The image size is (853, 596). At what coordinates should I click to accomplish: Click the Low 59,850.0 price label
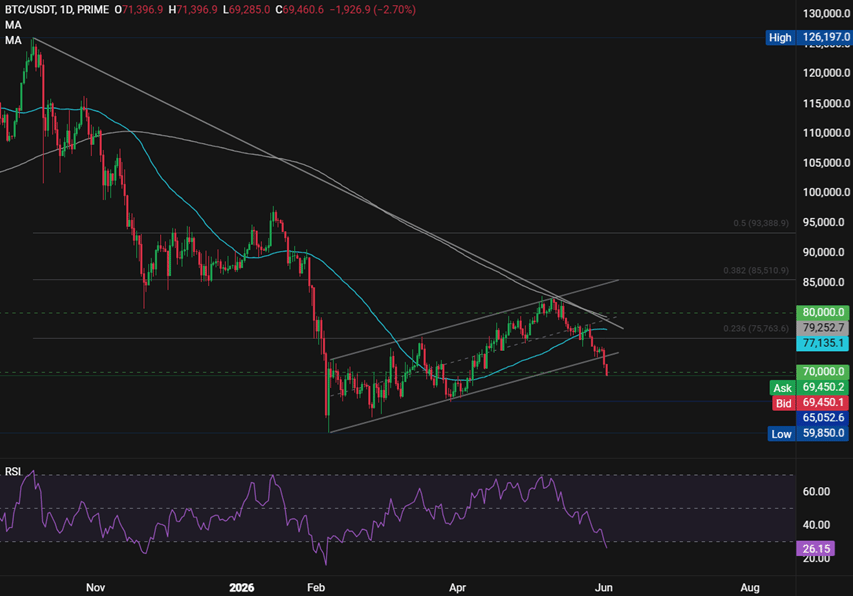tap(808, 433)
